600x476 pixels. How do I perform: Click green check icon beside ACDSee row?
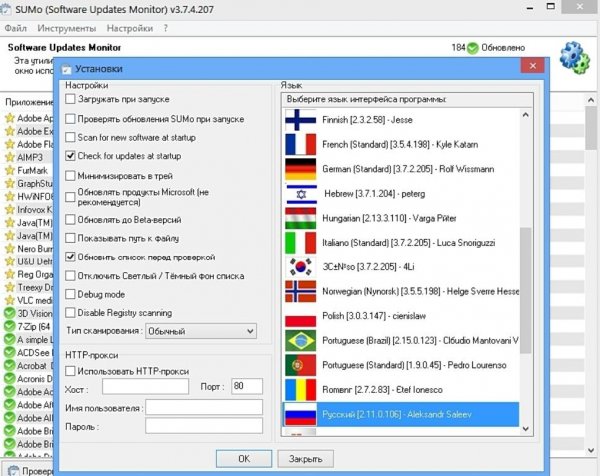[x=9, y=352]
